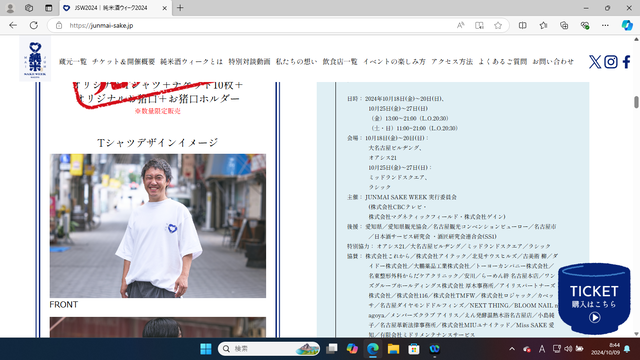Close the JSW2024 tab
Screen dimensions: 640x360
(164, 8)
